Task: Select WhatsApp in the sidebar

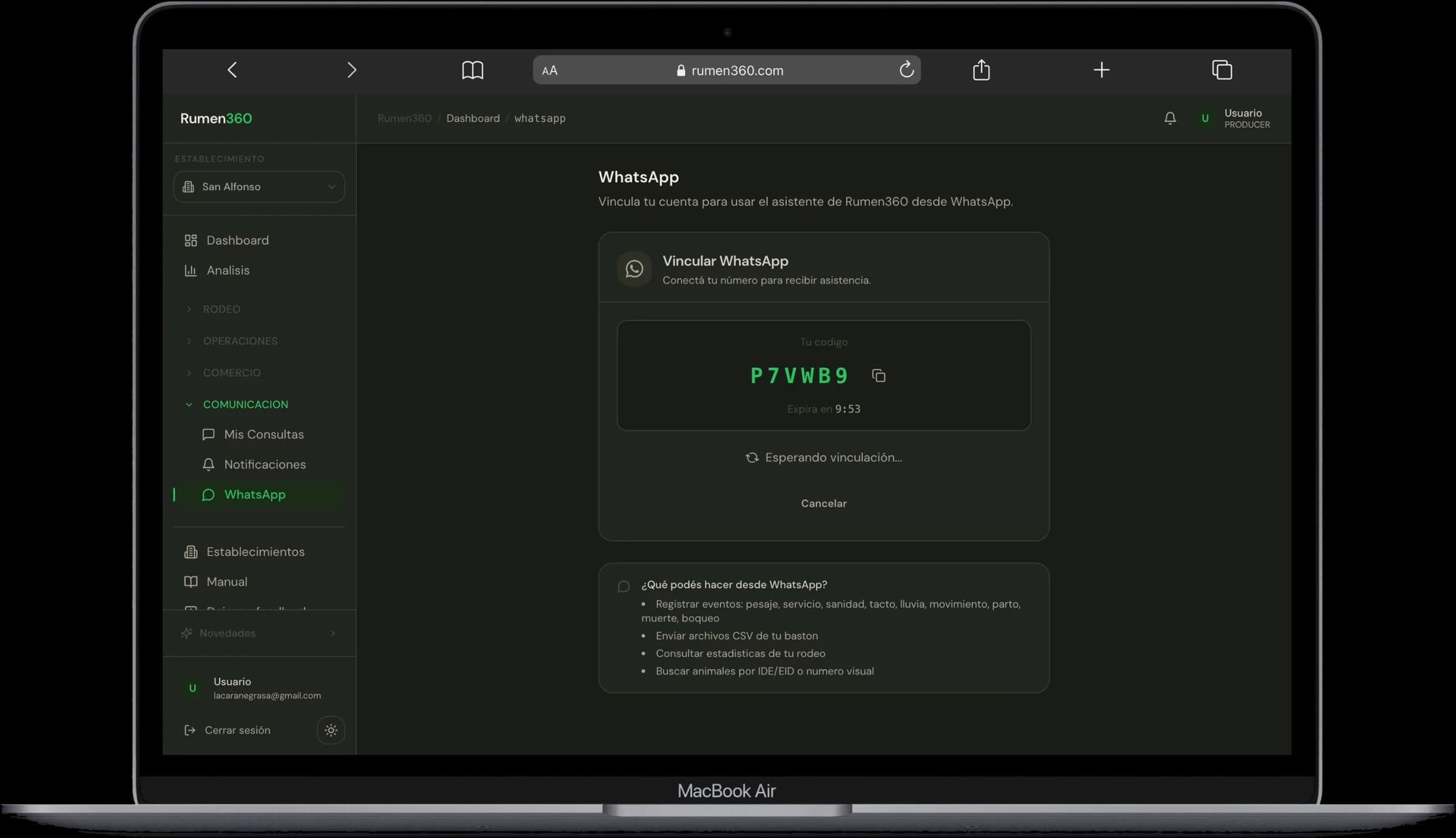Action: coord(259,495)
